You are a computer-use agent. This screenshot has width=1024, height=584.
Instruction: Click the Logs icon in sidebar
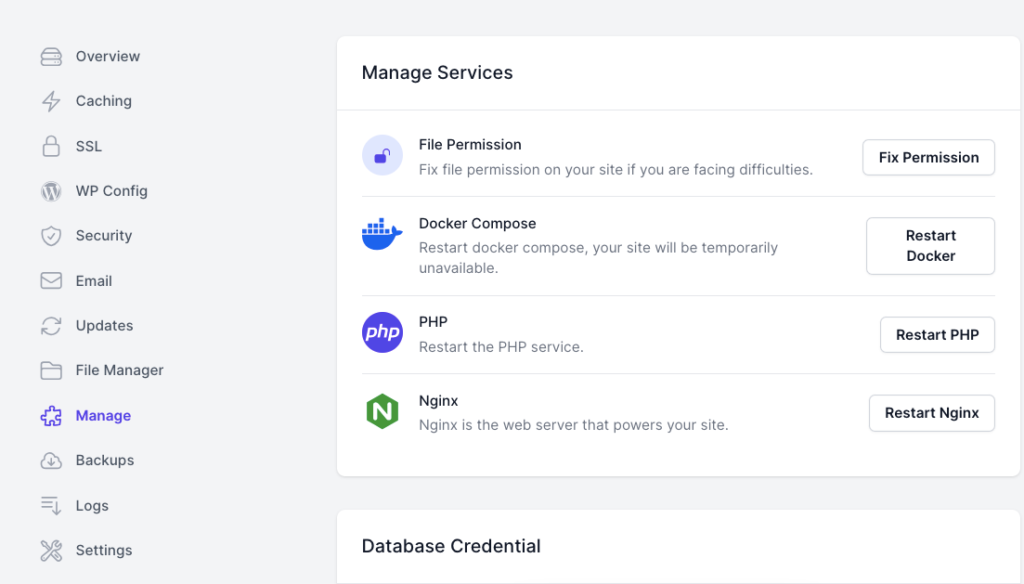pos(51,505)
